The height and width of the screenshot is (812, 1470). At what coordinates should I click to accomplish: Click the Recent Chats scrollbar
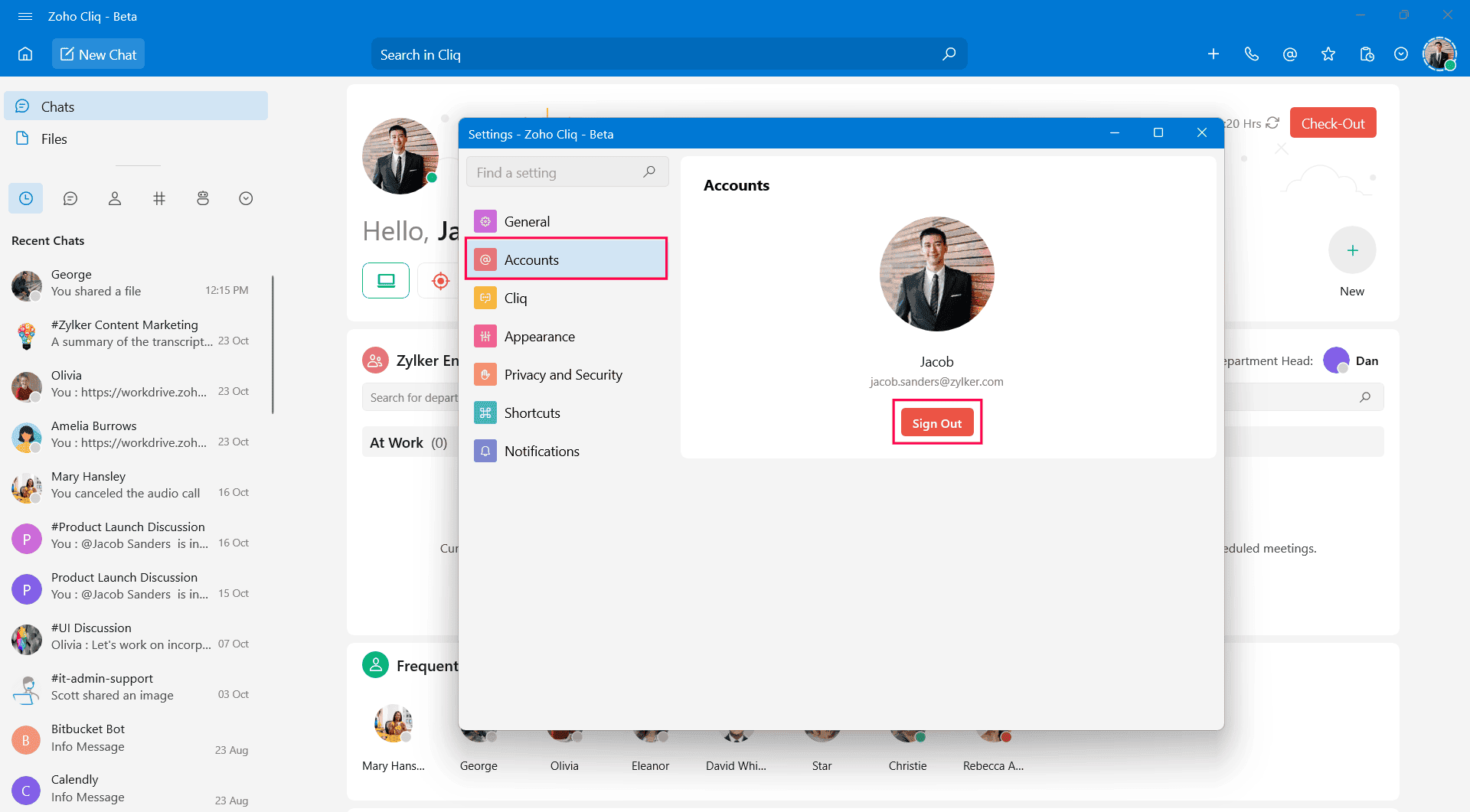pos(273,344)
